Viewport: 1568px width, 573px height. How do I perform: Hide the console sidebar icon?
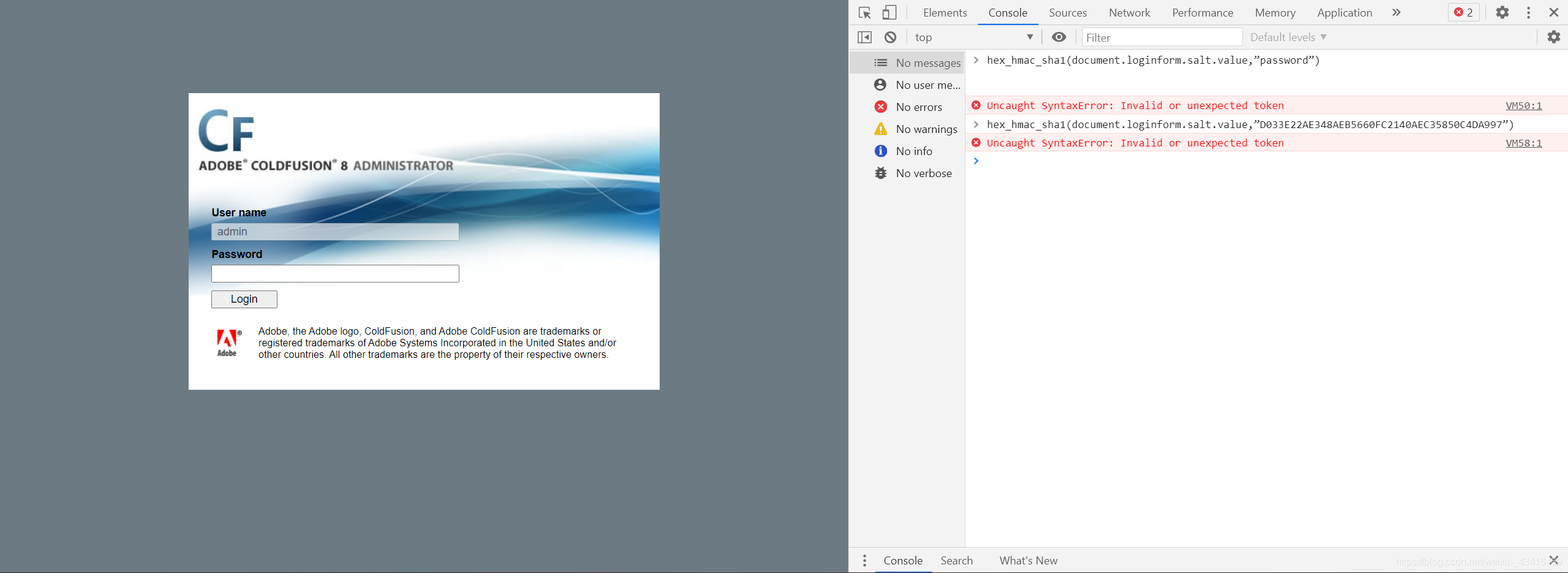pos(865,37)
